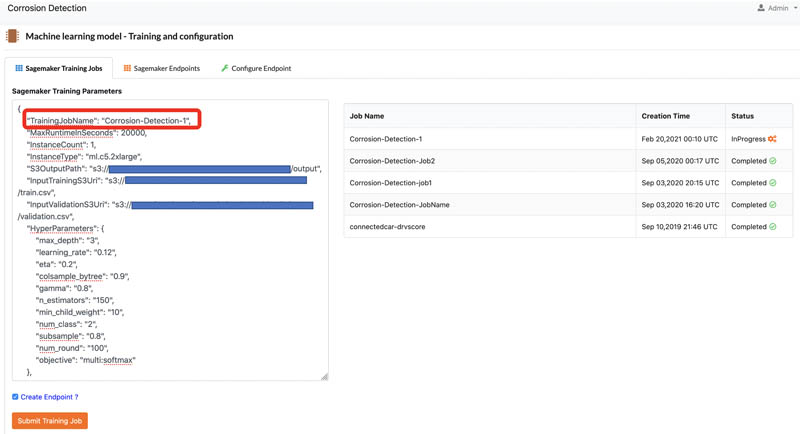Select the Corrosion-Detection-1 job row

(x=568, y=139)
